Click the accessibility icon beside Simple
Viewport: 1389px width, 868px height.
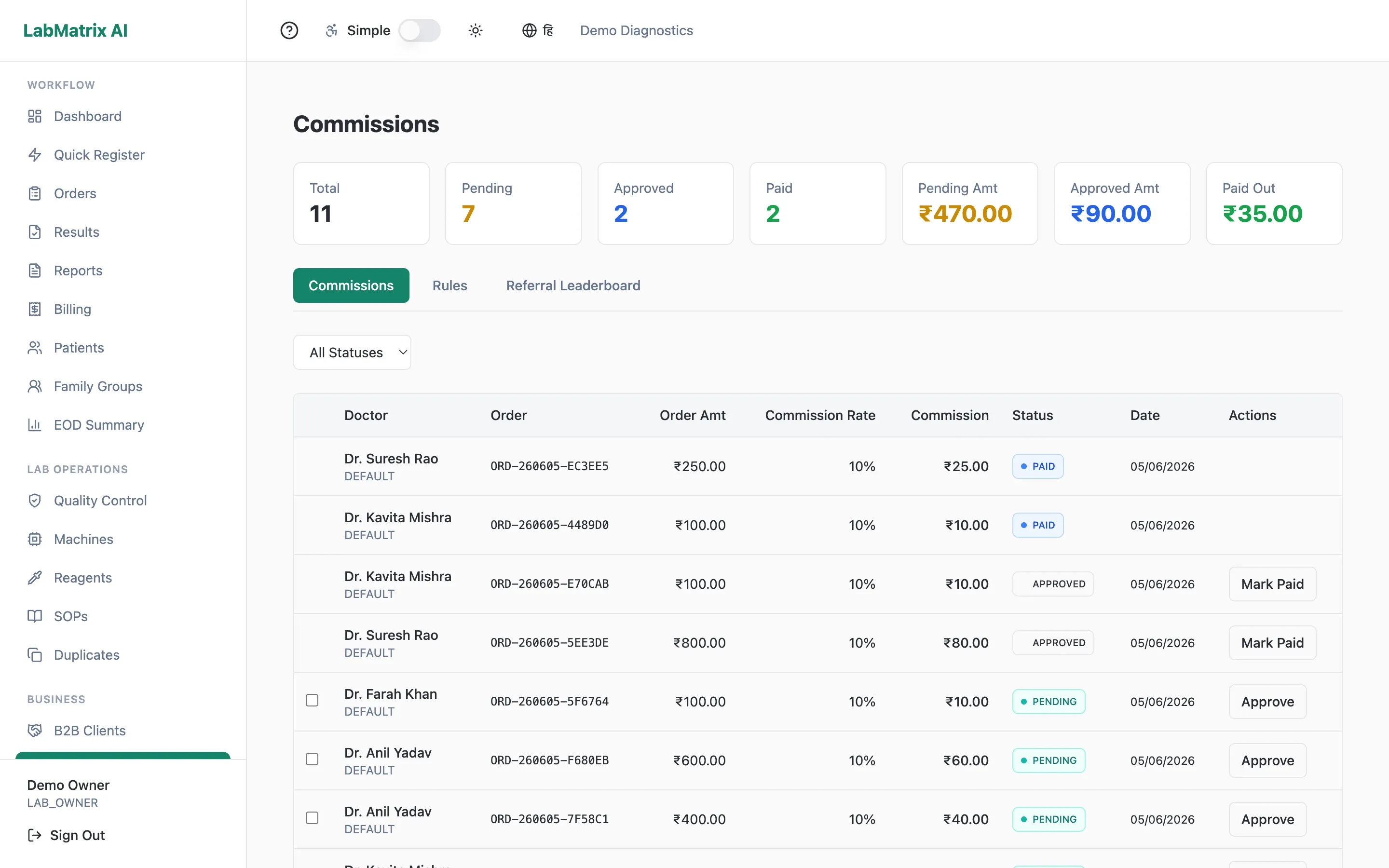331,30
